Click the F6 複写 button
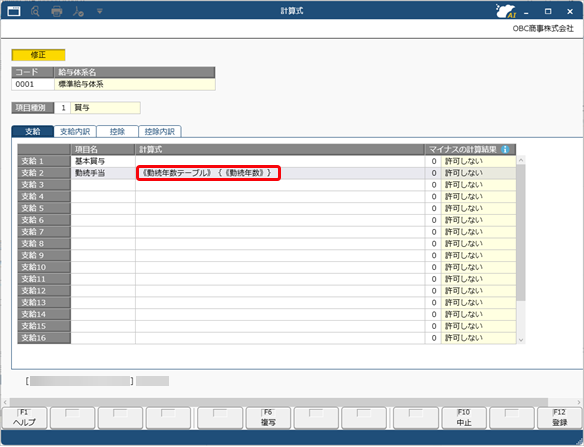 coord(268,418)
